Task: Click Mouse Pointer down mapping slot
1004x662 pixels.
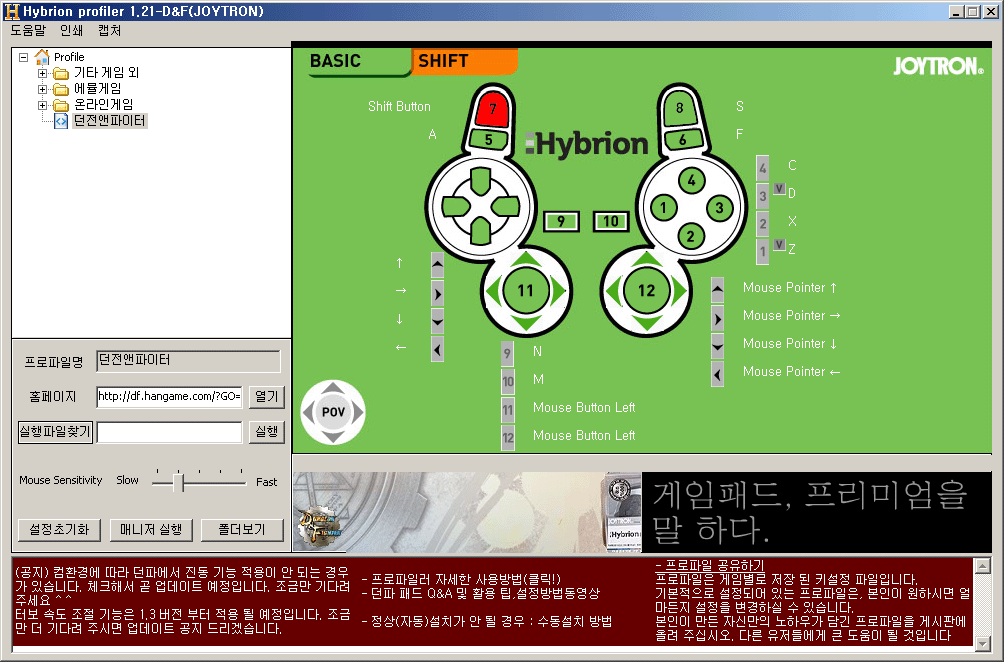Action: [717, 346]
